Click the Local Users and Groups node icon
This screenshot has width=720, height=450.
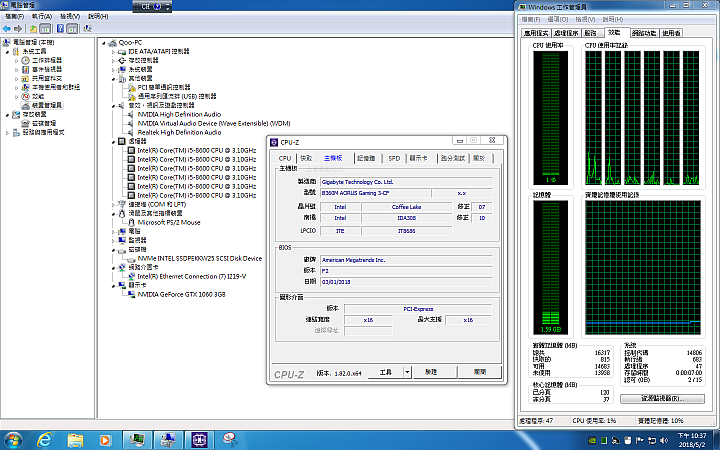pos(26,87)
